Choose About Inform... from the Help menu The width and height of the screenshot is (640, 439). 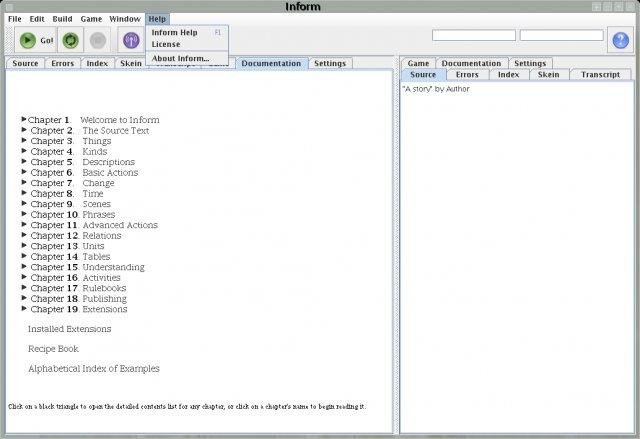pyautogui.click(x=187, y=58)
